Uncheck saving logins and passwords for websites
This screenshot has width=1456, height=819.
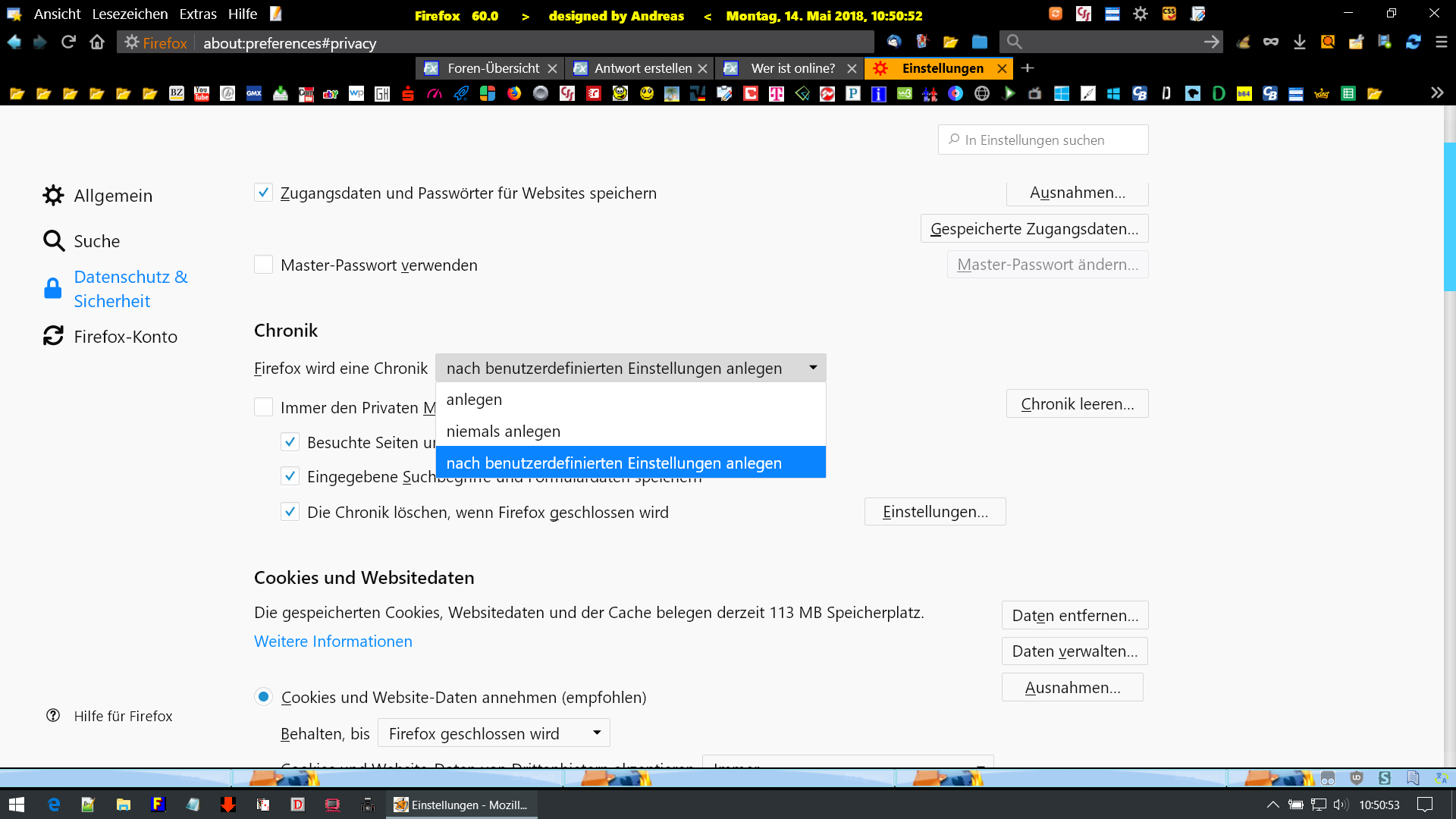263,193
